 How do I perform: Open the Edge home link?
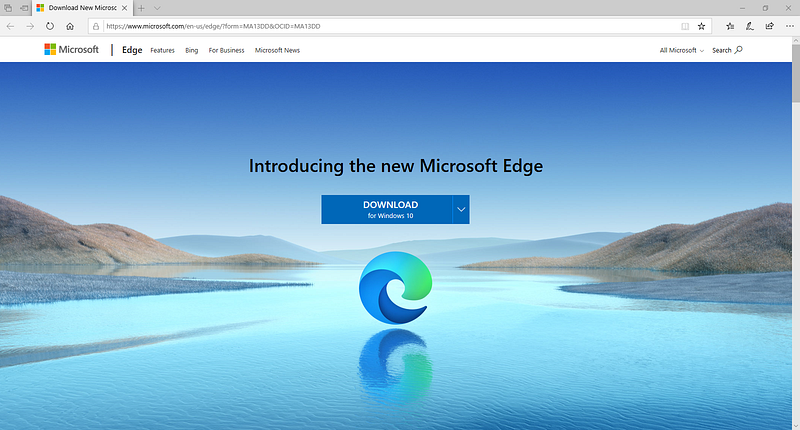(132, 50)
